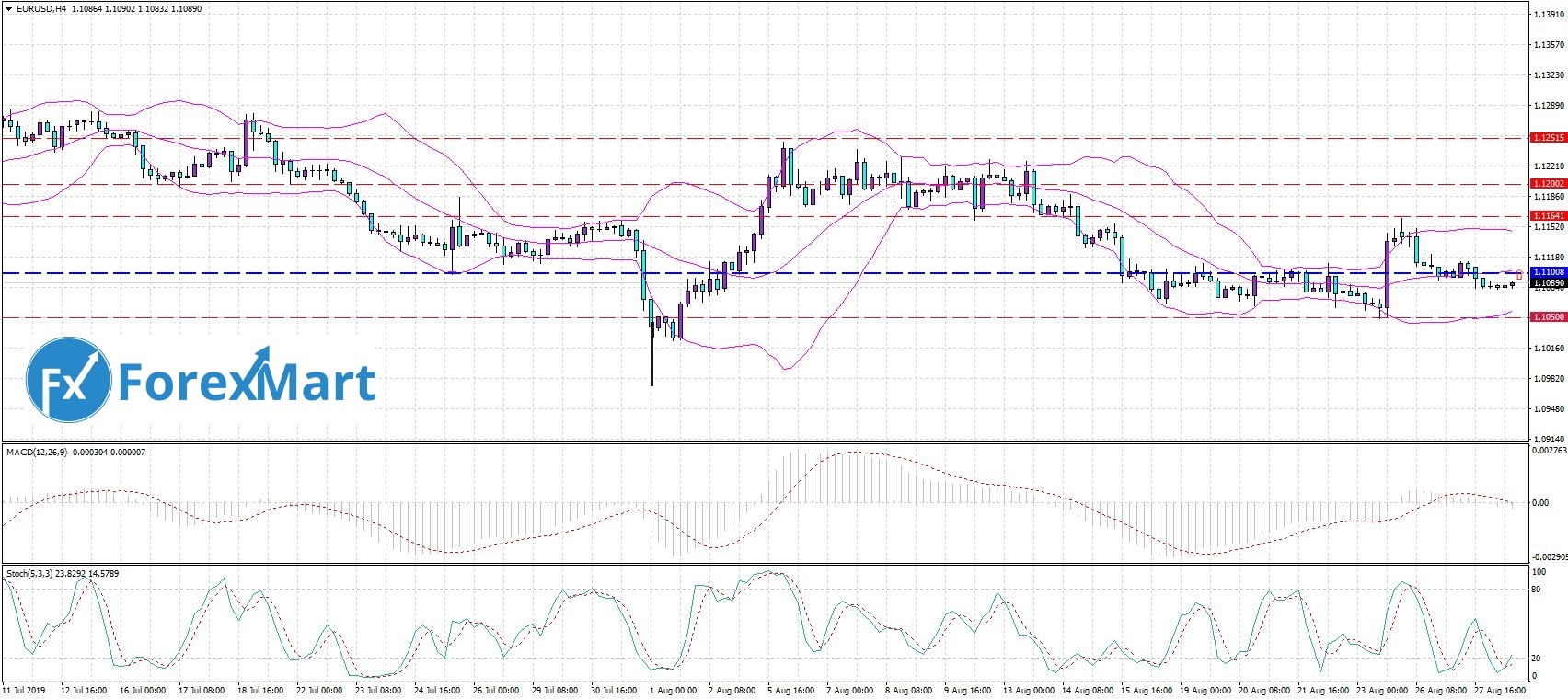The height and width of the screenshot is (699, 1568).
Task: Click the 1 Aug 00:00 time axis label
Action: [673, 690]
